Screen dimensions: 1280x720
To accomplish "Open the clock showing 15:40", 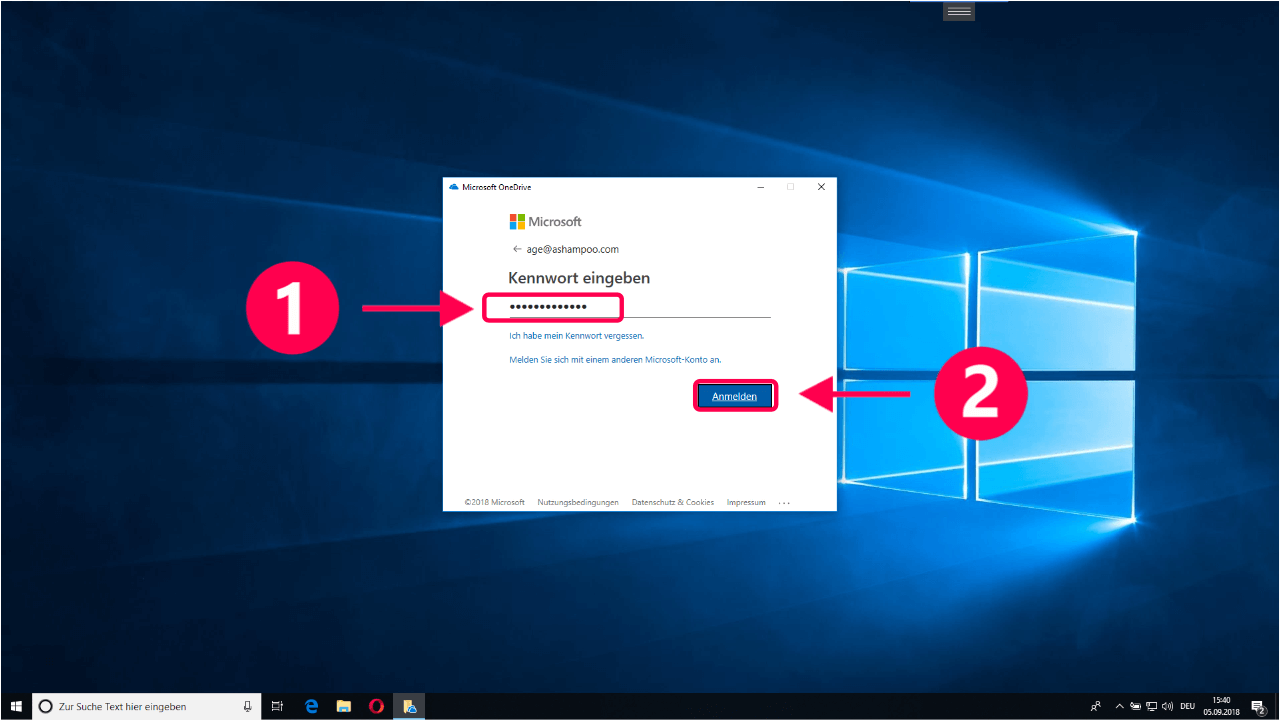I will tap(1221, 706).
